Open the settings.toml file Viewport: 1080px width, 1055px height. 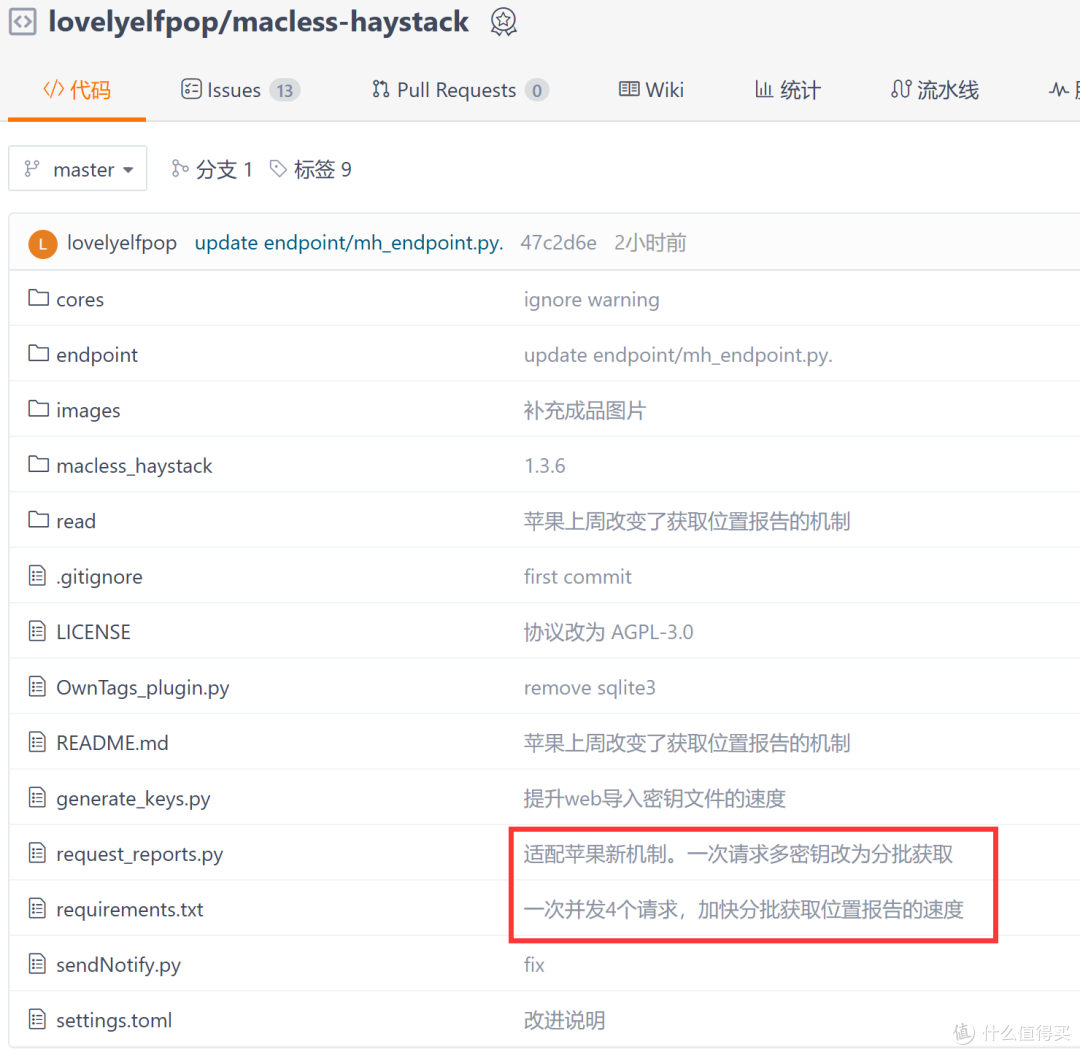point(114,1021)
